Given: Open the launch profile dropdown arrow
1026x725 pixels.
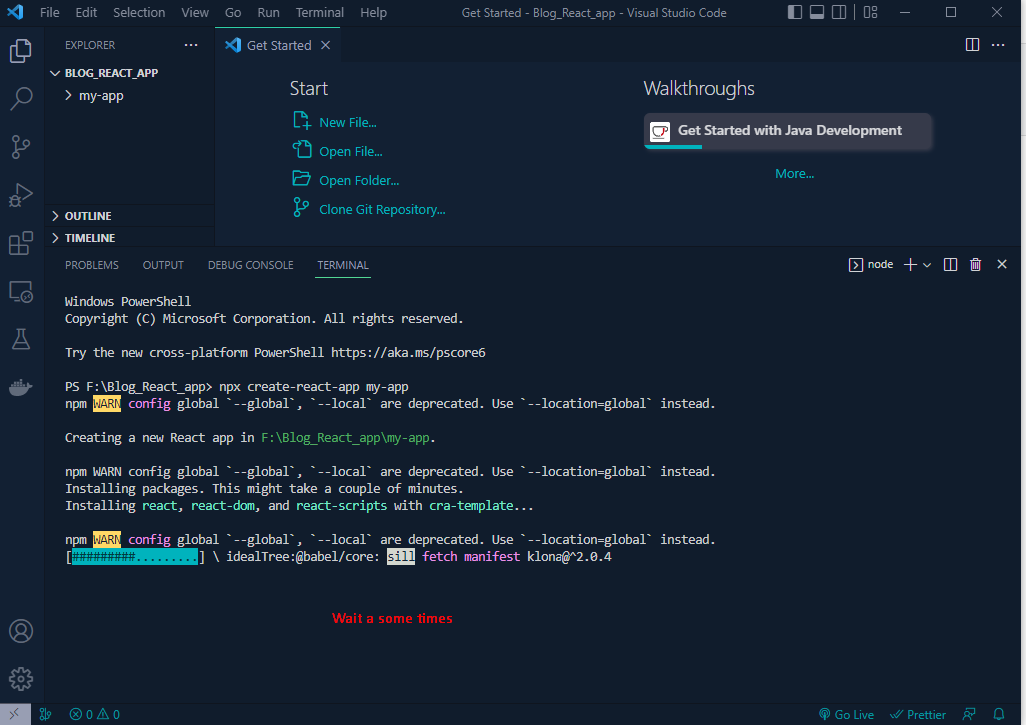Looking at the screenshot, I should (927, 265).
